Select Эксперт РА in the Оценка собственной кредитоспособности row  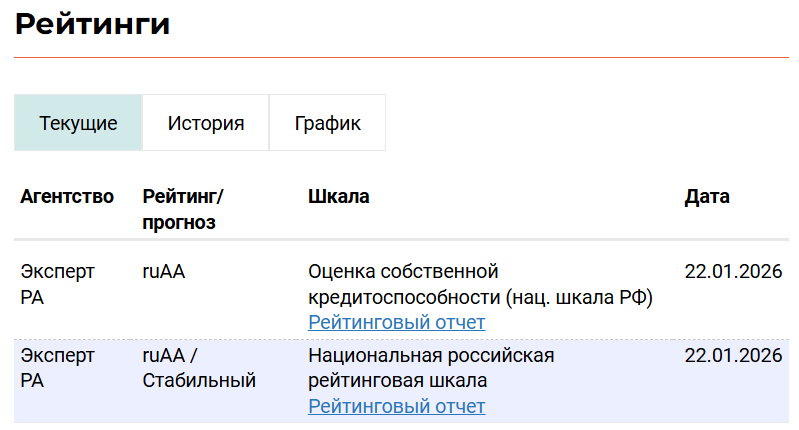pyautogui.click(x=57, y=284)
